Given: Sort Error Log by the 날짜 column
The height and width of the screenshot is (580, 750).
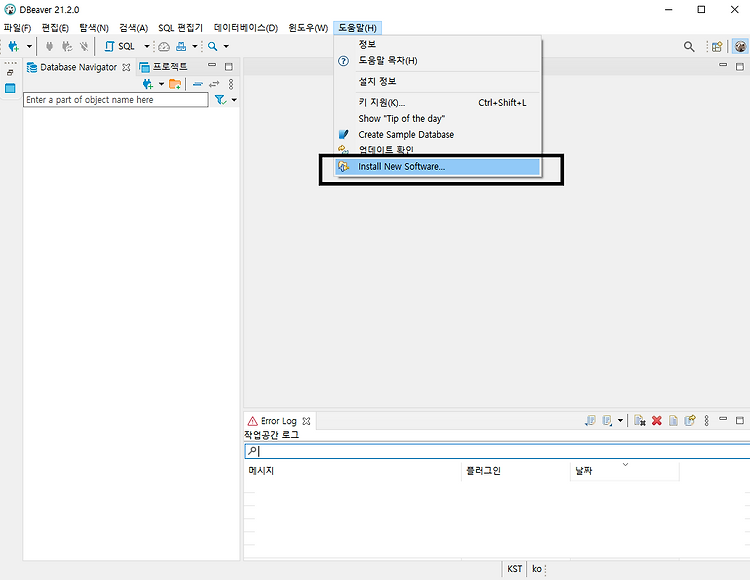Looking at the screenshot, I should [x=624, y=471].
